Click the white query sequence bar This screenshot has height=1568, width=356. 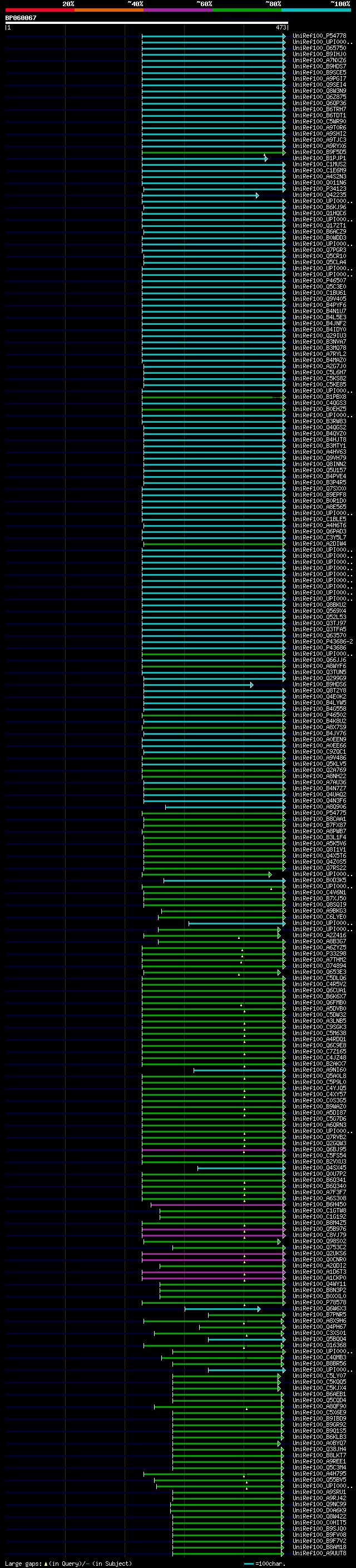pos(147,23)
